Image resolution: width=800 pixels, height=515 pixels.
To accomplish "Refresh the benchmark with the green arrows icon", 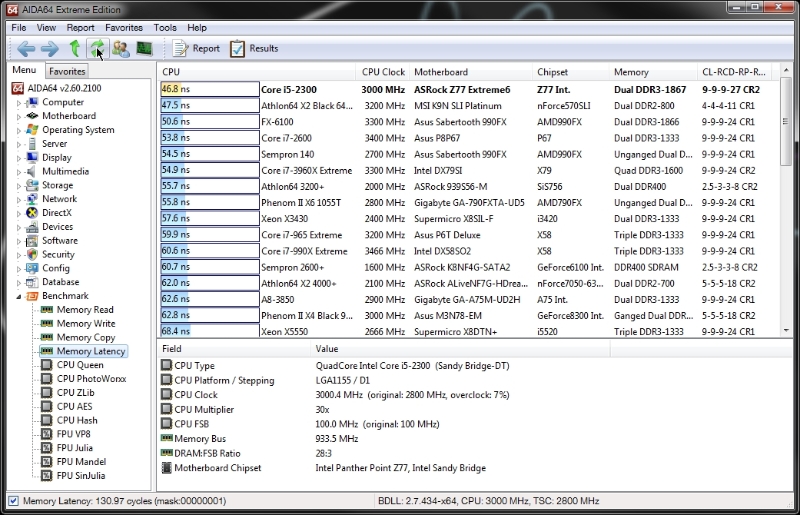I will pyautogui.click(x=97, y=48).
